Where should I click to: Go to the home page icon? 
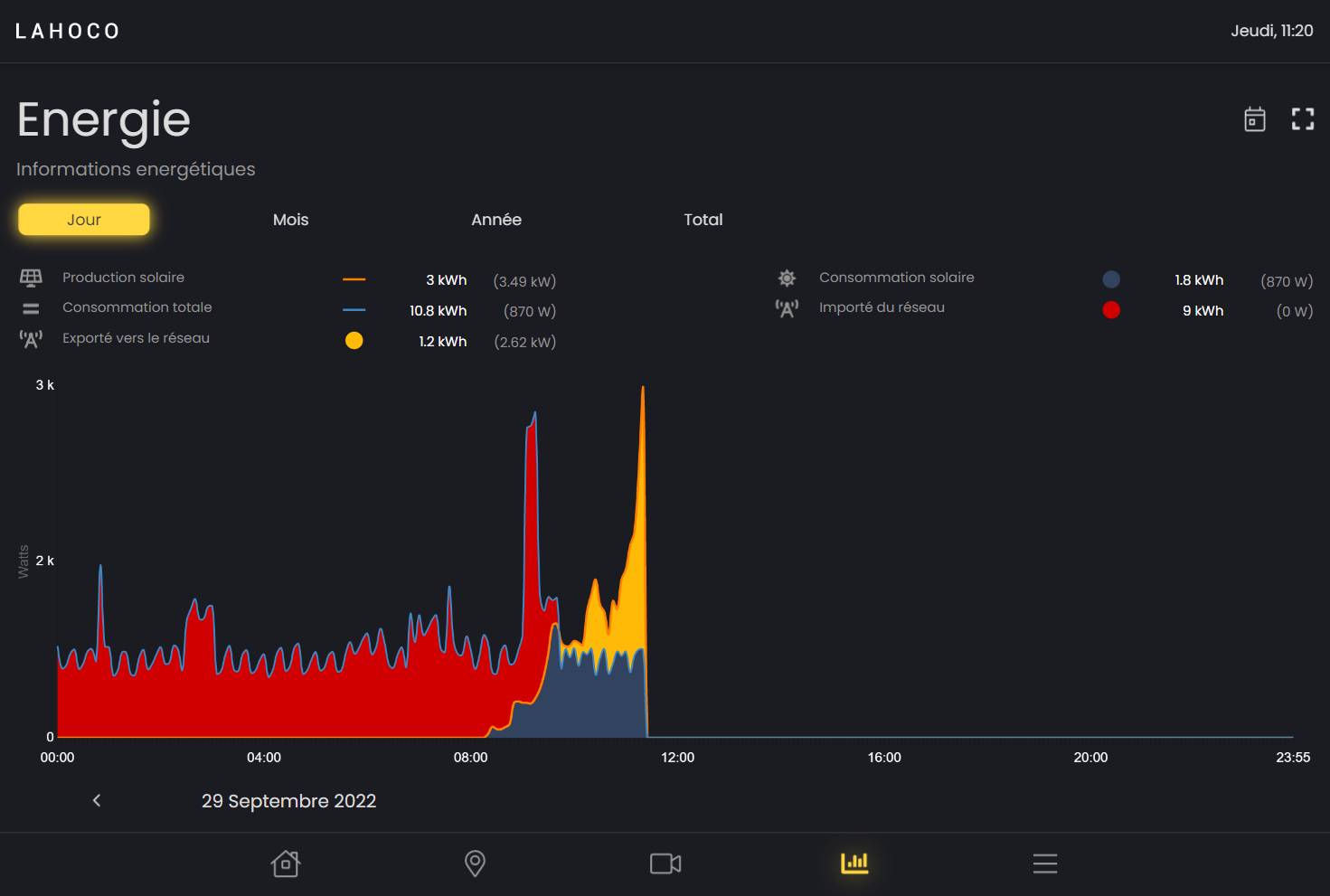[286, 863]
